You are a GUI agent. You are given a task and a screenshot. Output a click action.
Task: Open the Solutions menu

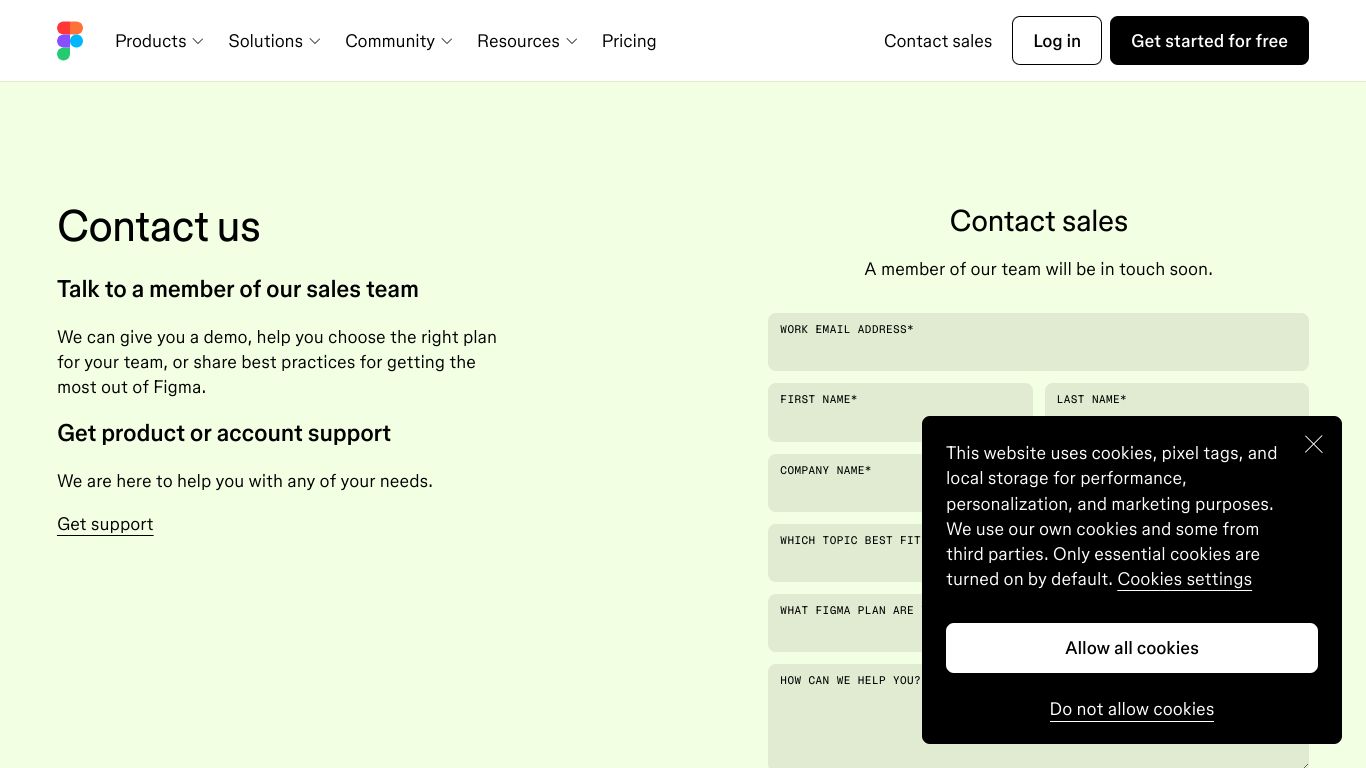274,41
